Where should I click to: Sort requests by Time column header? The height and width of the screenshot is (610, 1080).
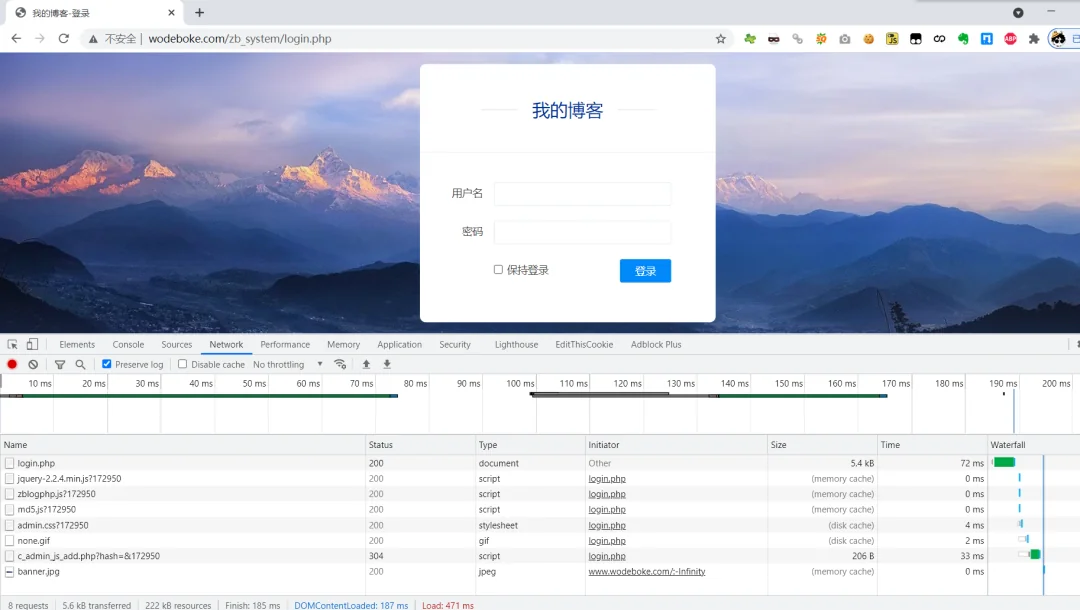[932, 445]
